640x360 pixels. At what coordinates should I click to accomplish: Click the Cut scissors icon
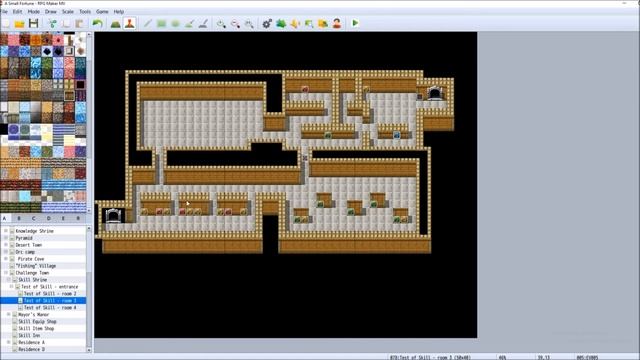(x=52, y=23)
